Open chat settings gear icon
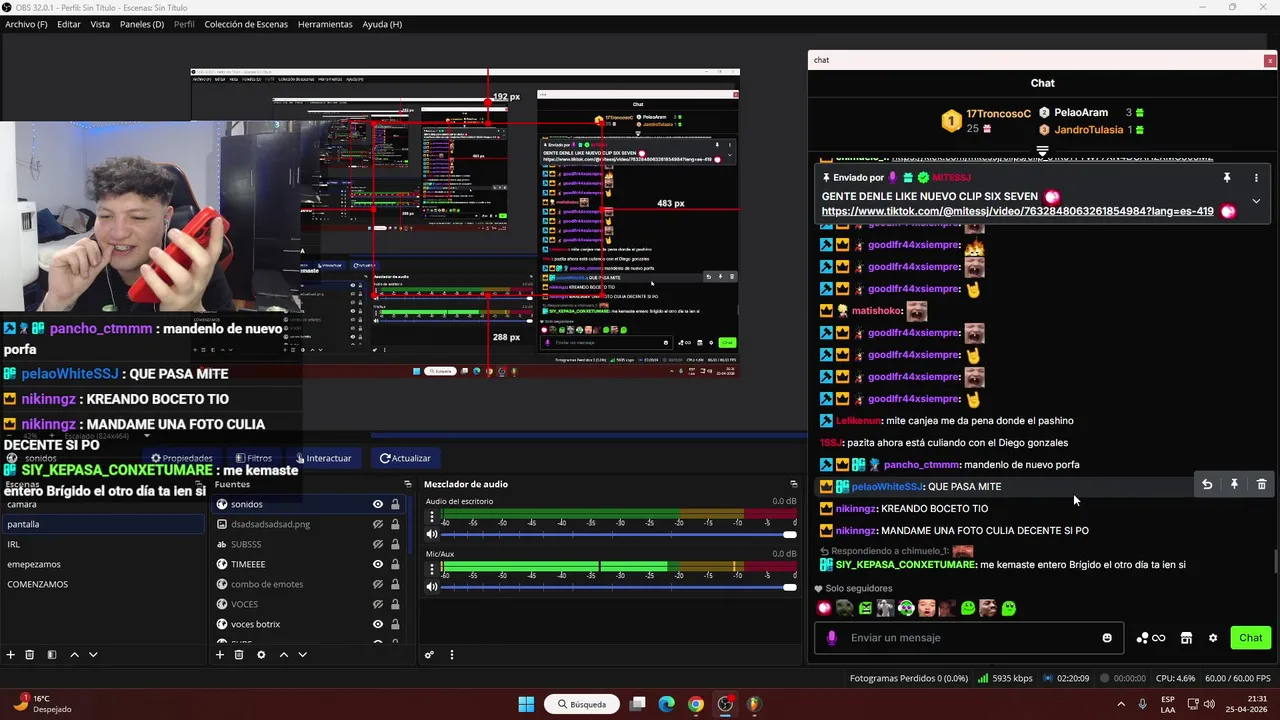 tap(1213, 638)
